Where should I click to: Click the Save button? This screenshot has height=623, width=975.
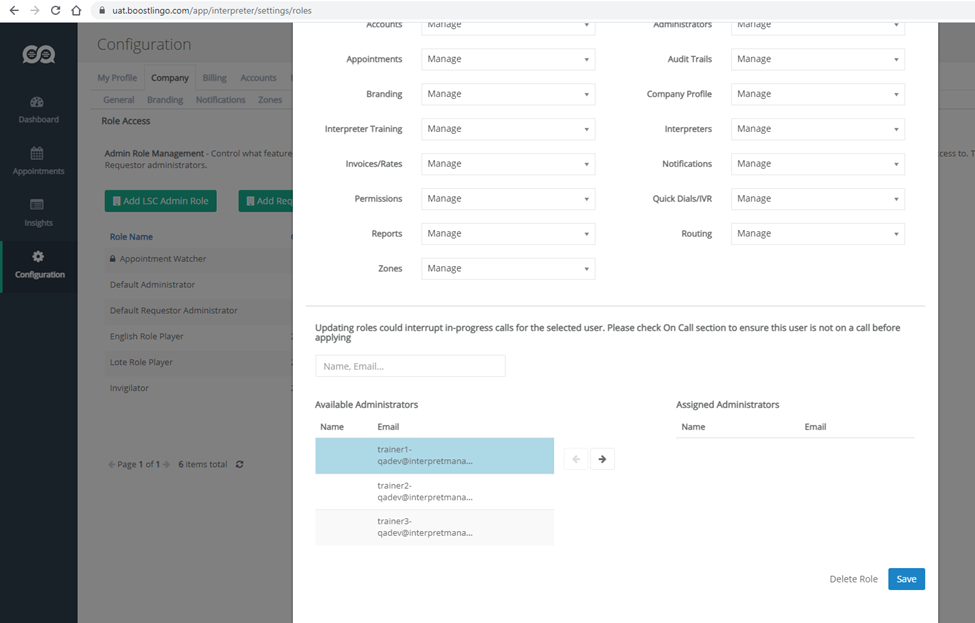coord(906,579)
